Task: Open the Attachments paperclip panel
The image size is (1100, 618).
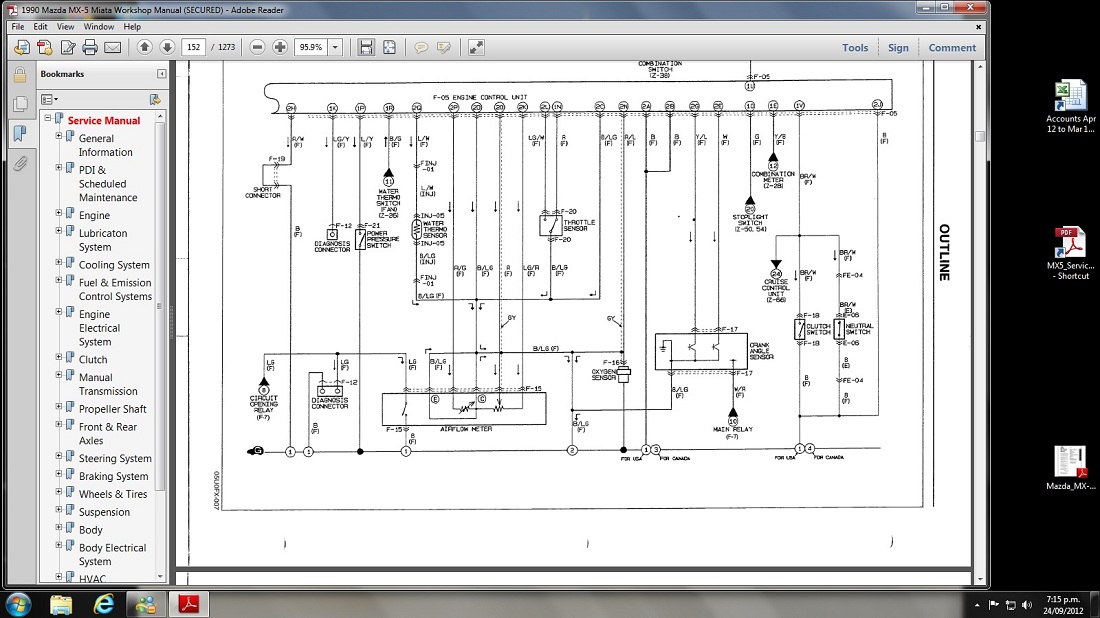Action: pyautogui.click(x=20, y=163)
